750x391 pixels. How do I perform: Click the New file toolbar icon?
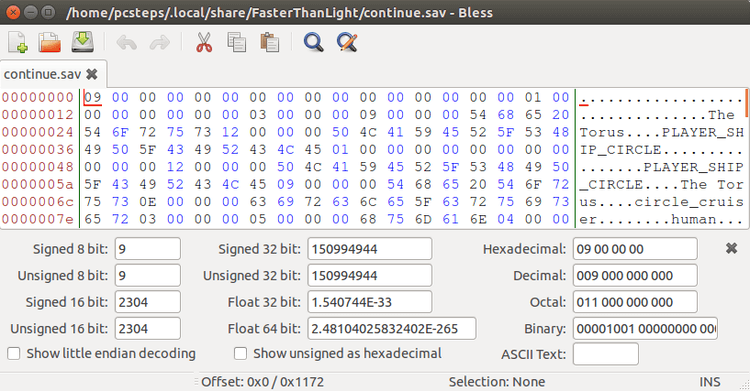tap(18, 42)
